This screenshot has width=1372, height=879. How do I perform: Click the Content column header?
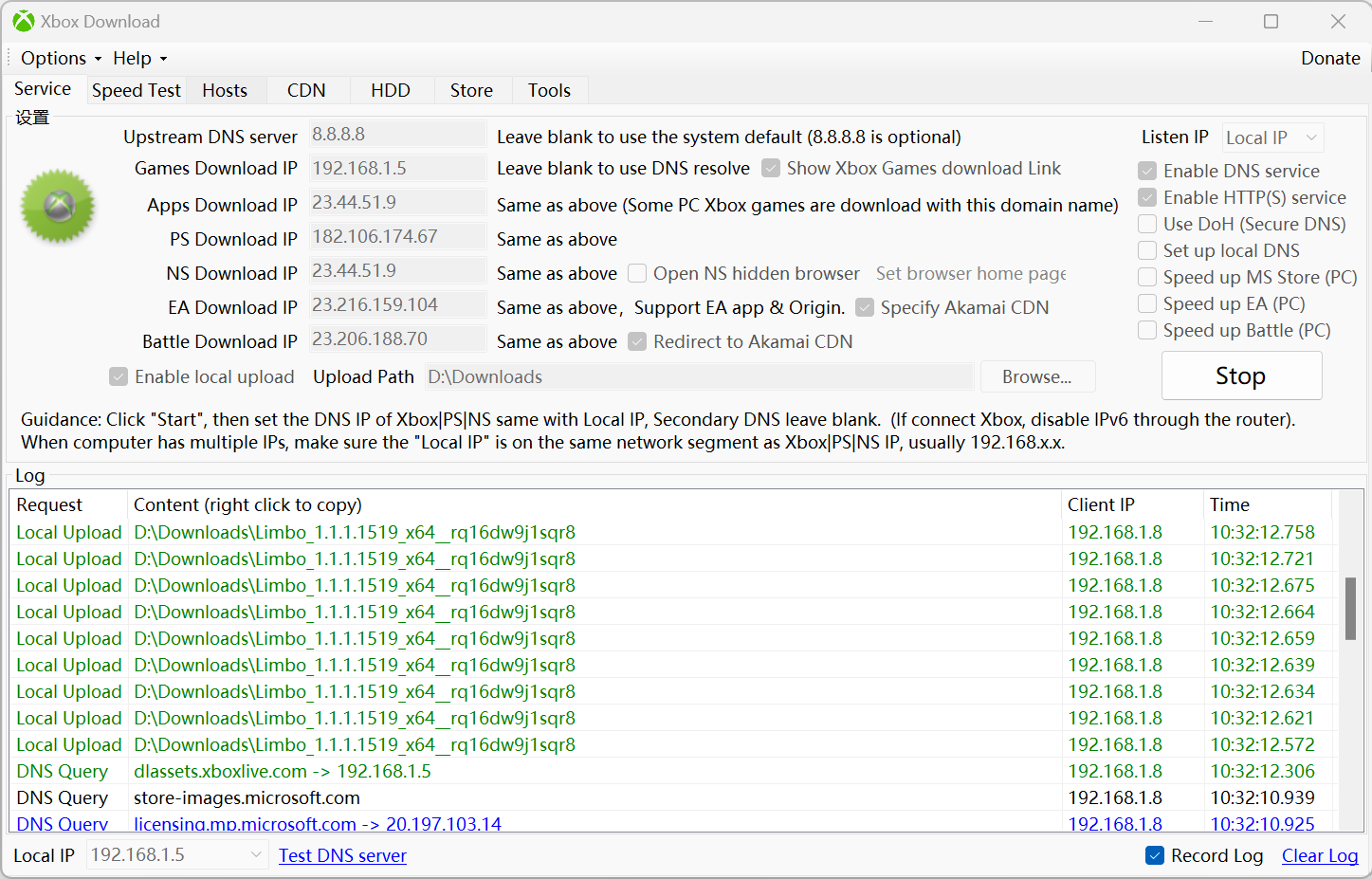(x=595, y=504)
